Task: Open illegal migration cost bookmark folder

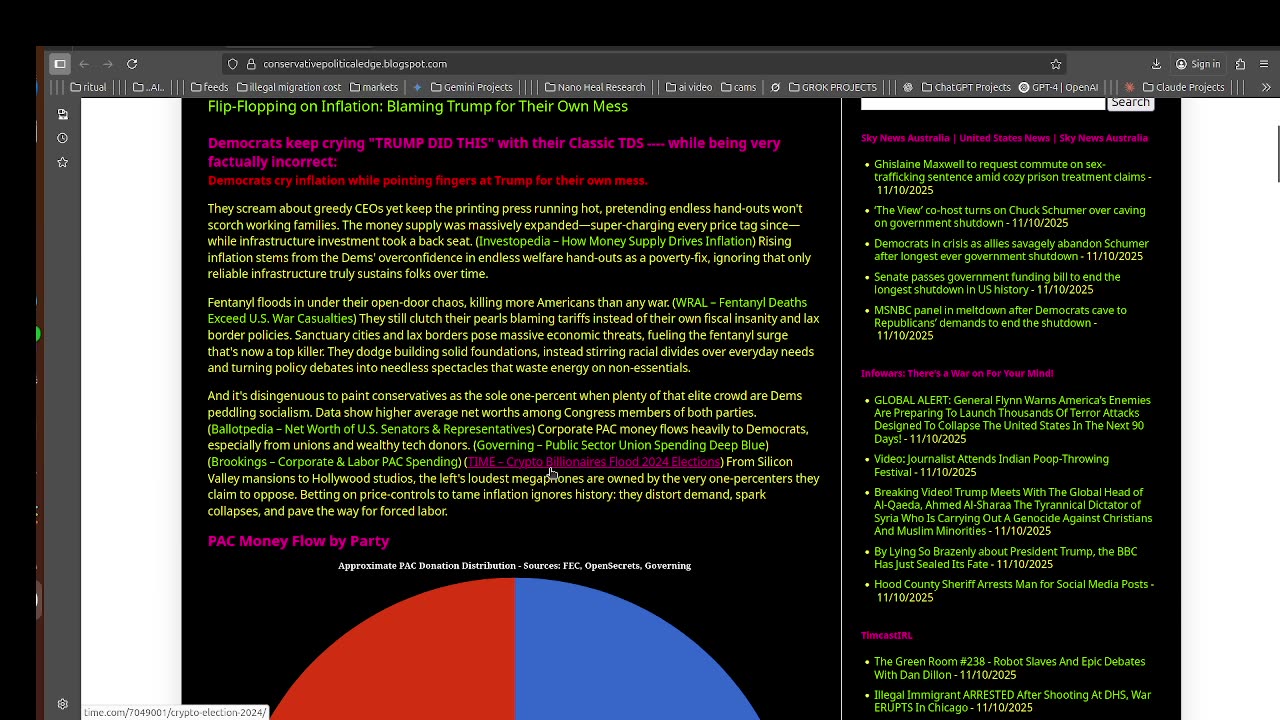Action: click(289, 87)
